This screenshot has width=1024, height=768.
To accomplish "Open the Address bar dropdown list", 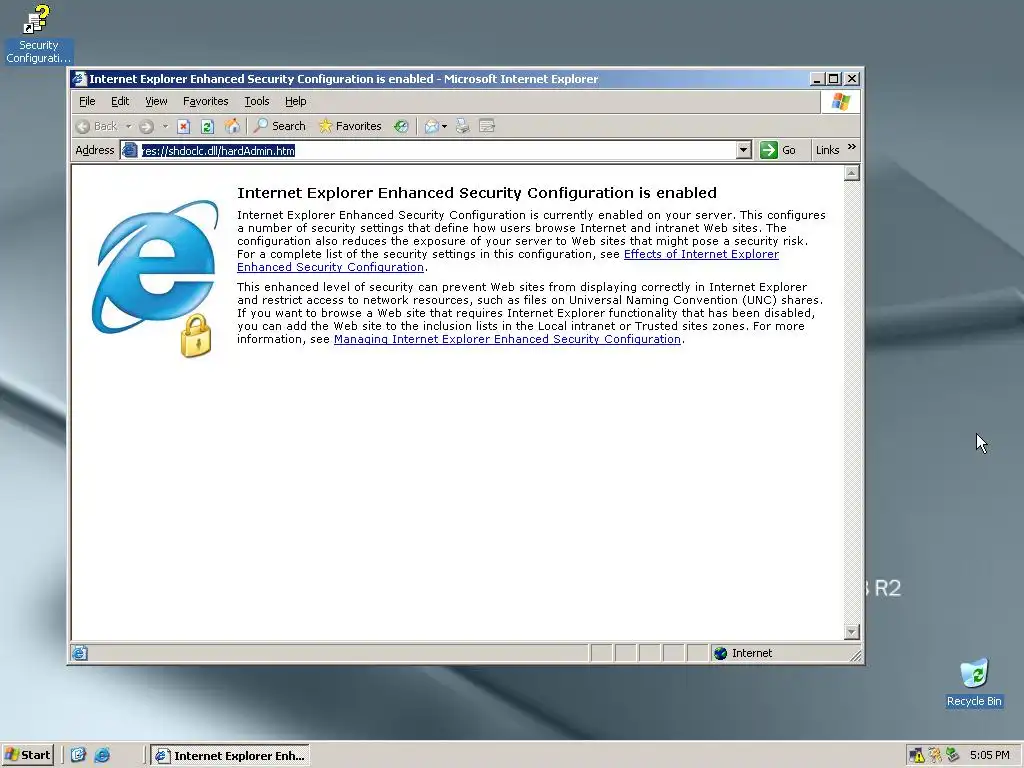I will (x=743, y=150).
